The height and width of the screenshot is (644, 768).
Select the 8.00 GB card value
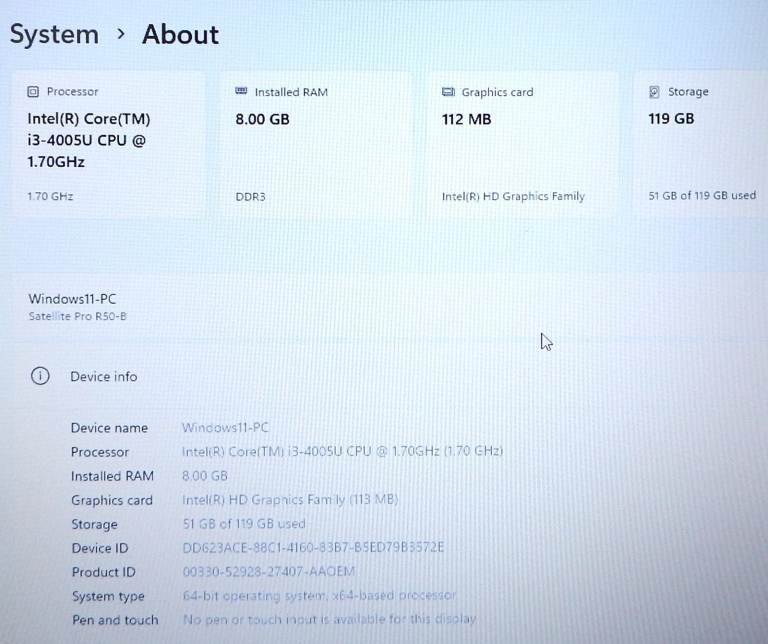[262, 119]
